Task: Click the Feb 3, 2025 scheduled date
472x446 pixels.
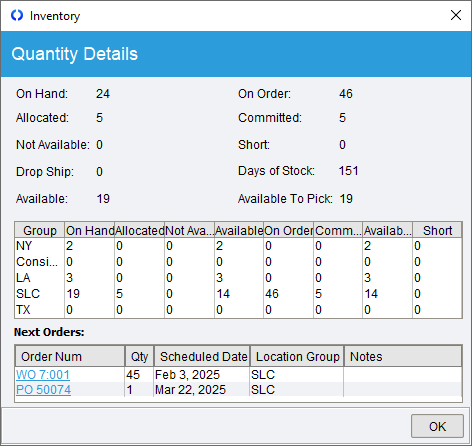Action: pyautogui.click(x=187, y=375)
